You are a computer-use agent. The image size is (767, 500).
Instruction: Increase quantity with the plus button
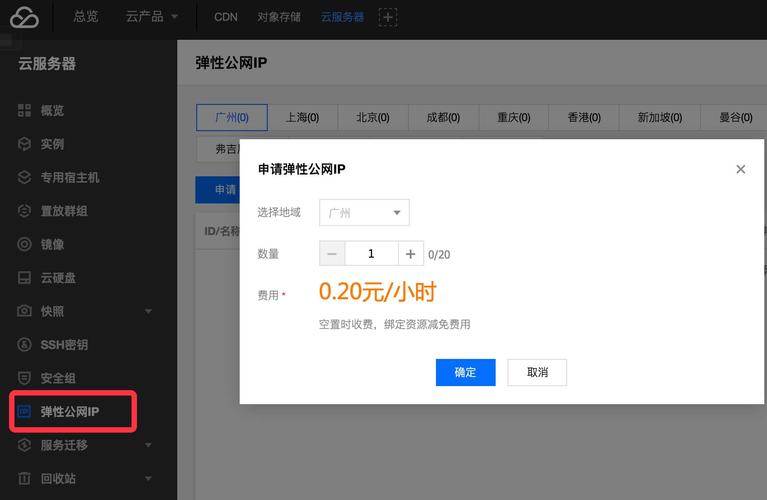tap(410, 253)
